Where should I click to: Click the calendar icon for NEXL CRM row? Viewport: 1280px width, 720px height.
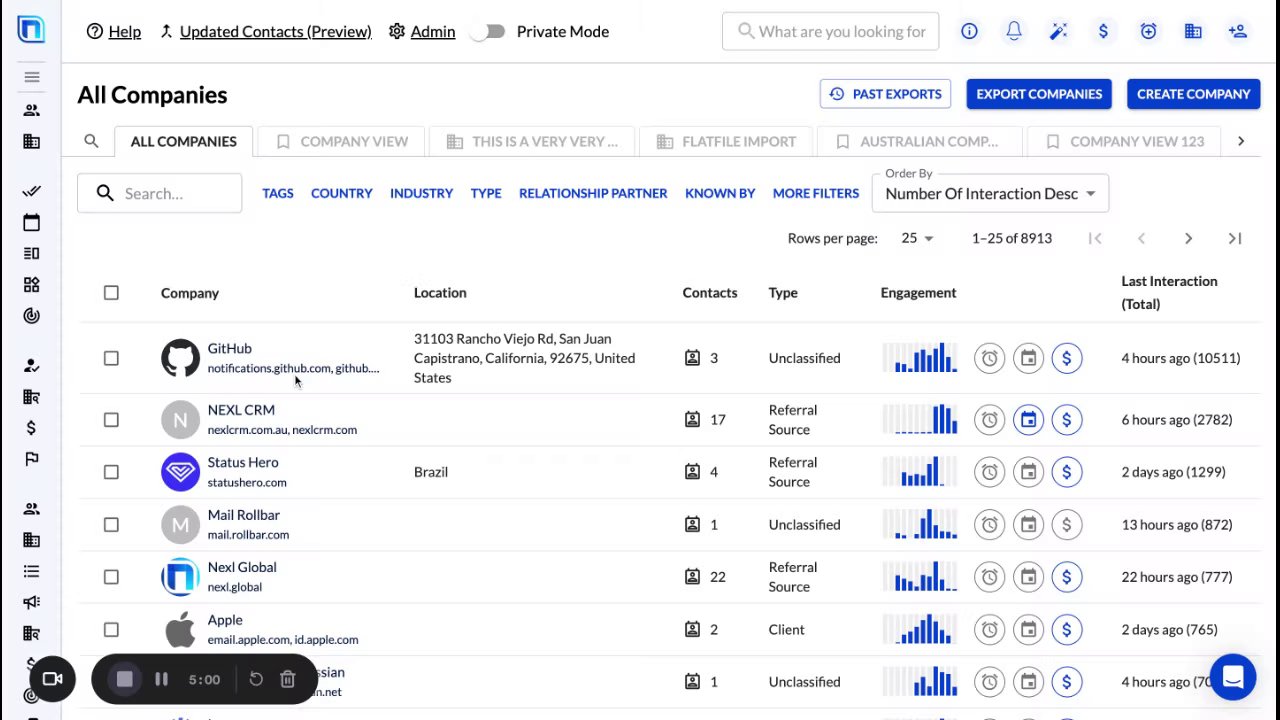1028,420
